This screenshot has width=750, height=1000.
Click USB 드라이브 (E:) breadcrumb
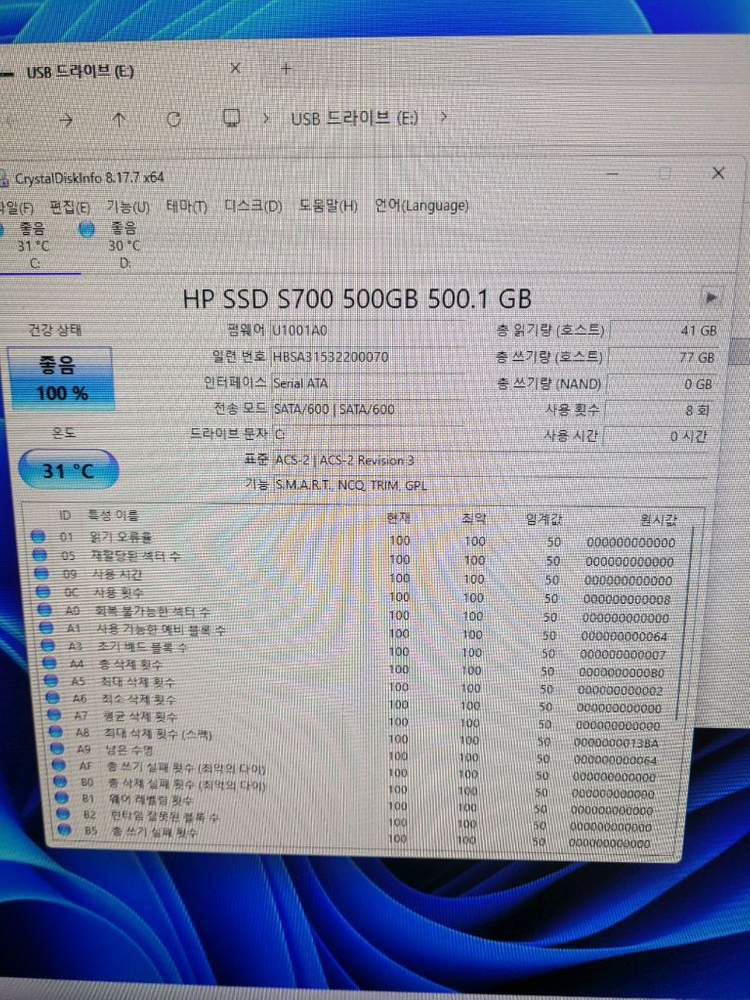(355, 119)
